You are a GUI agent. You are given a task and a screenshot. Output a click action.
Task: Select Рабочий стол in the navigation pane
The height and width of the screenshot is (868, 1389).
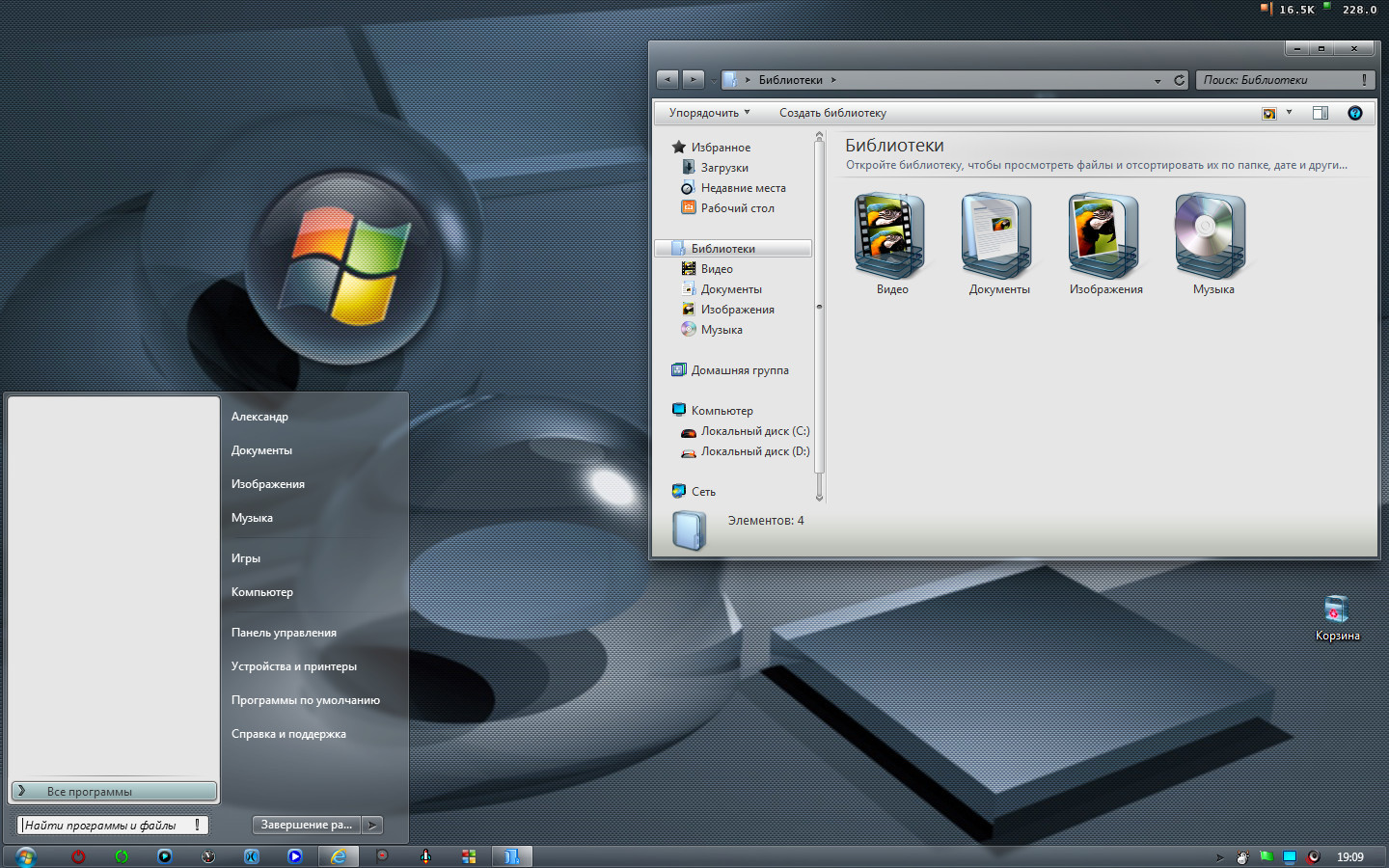(x=727, y=208)
